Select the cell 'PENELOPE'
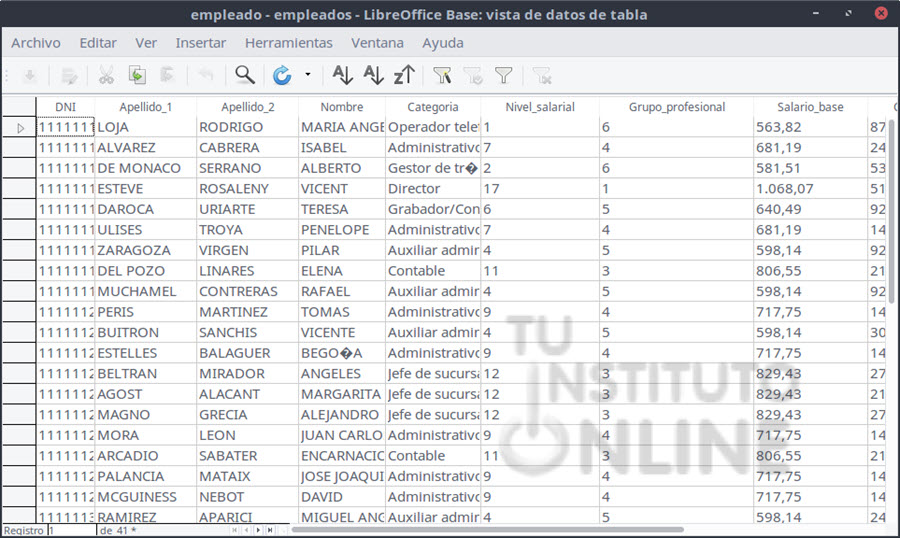The image size is (900, 538). [342, 230]
